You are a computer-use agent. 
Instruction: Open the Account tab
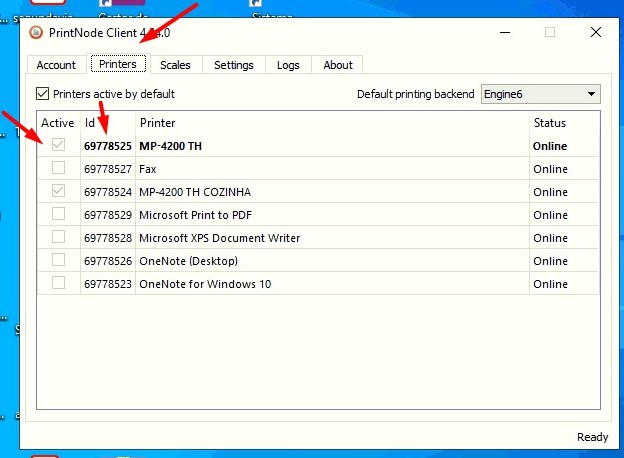56,65
